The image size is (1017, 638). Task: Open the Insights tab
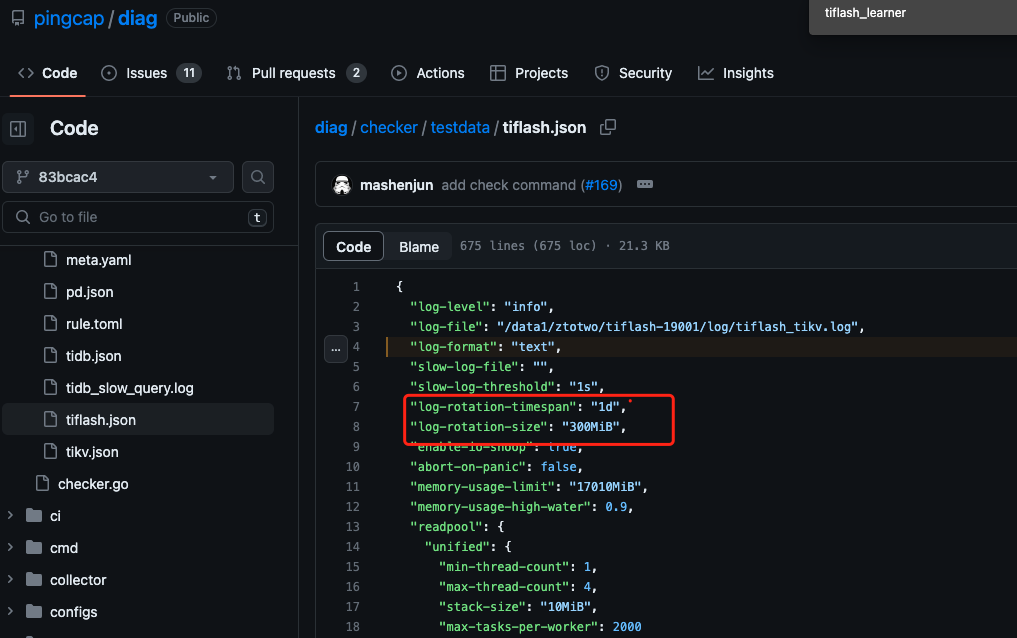pyautogui.click(x=736, y=73)
